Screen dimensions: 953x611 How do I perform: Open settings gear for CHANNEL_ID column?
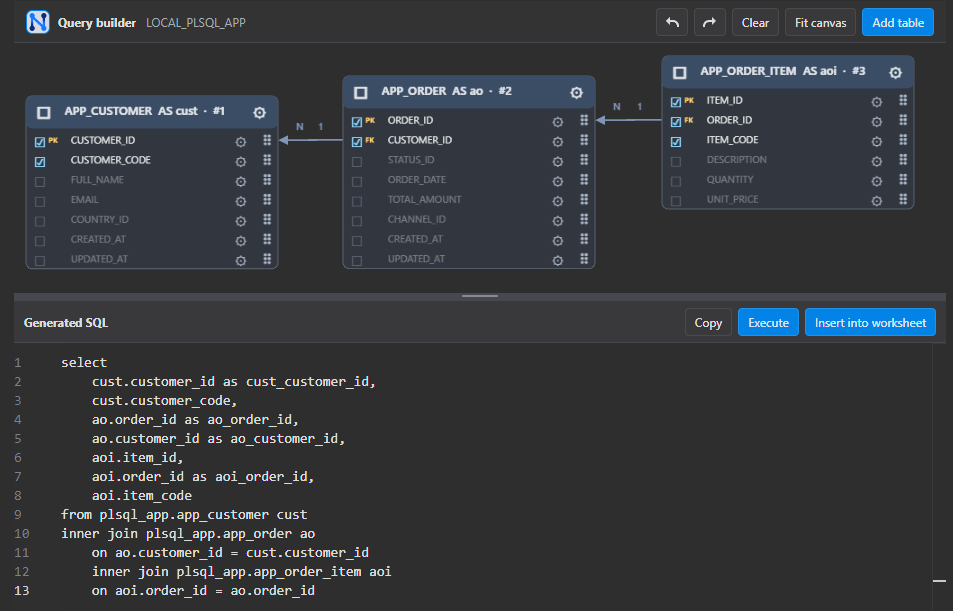[x=557, y=221]
